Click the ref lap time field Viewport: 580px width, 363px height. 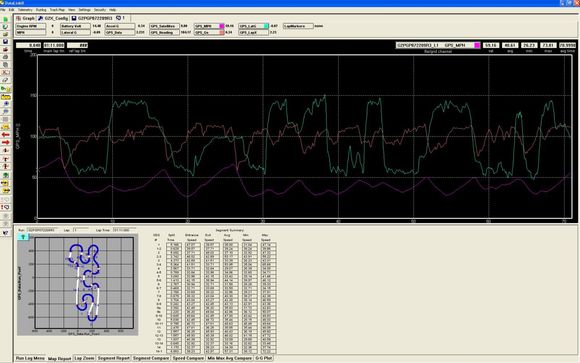(77, 45)
